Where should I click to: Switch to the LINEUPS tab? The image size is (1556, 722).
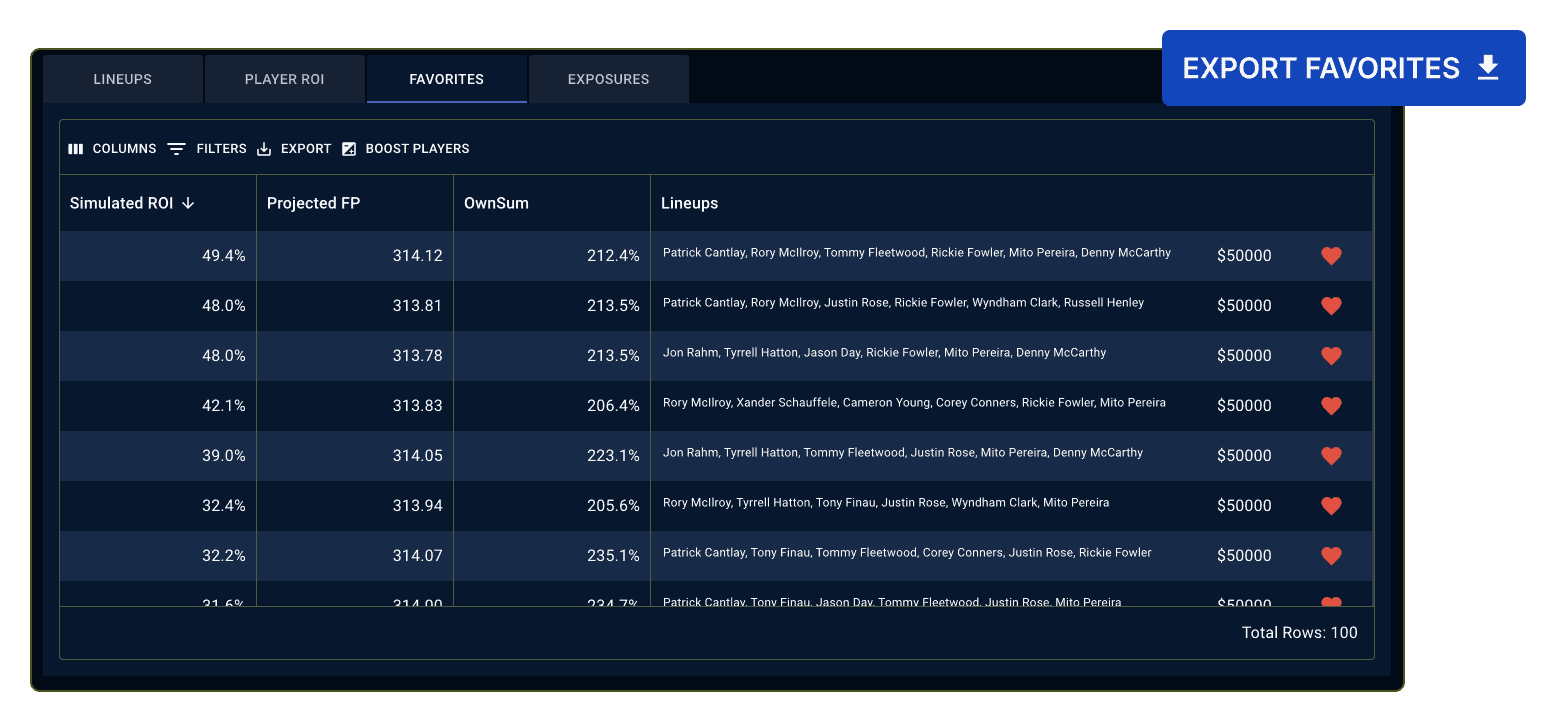pos(122,78)
